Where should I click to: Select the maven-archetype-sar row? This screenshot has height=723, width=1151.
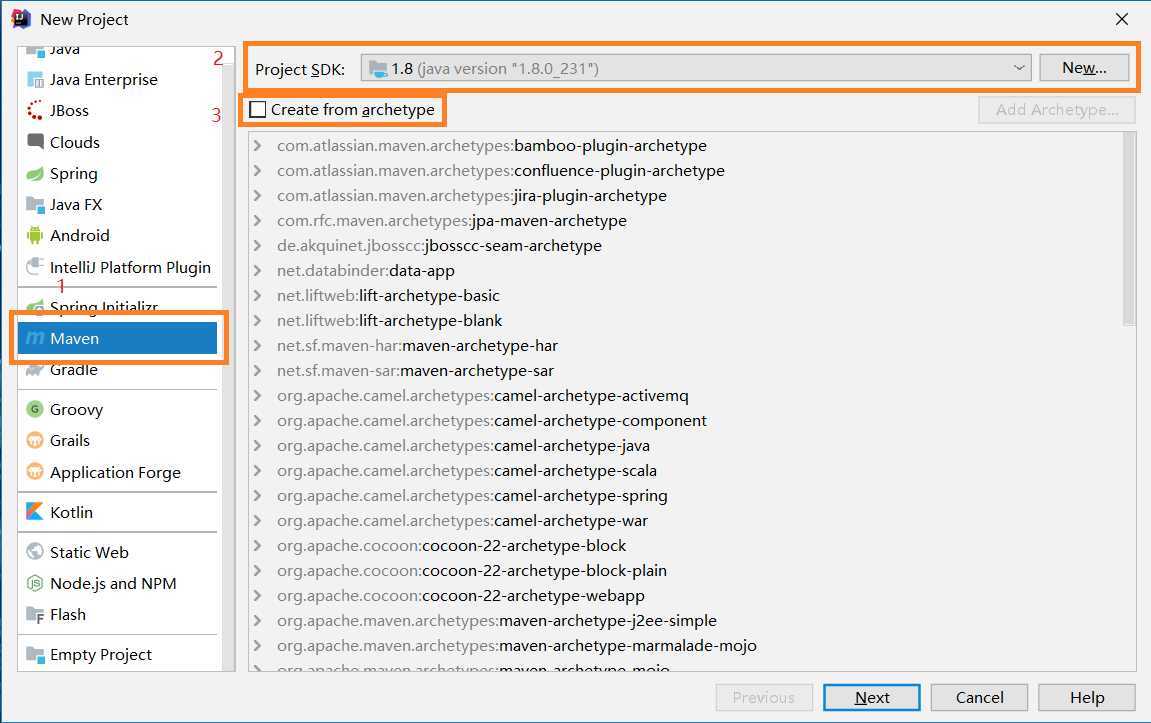pyautogui.click(x=686, y=371)
